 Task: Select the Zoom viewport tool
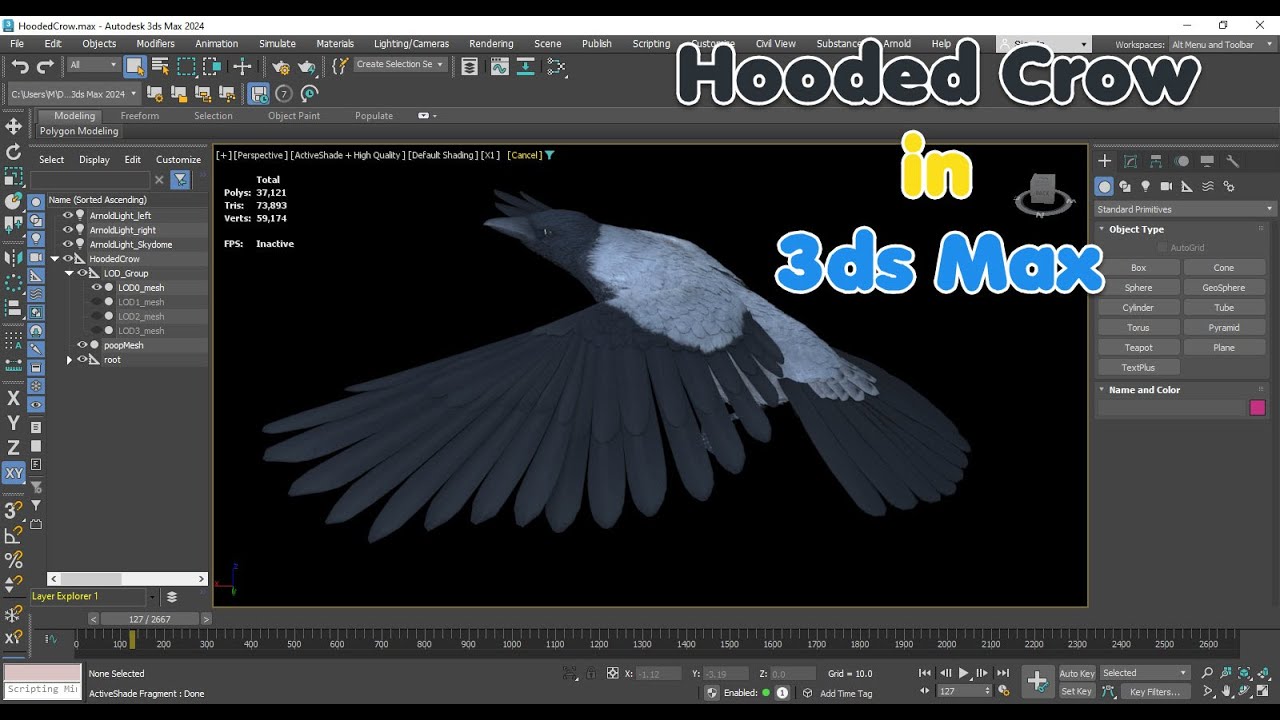click(1207, 673)
